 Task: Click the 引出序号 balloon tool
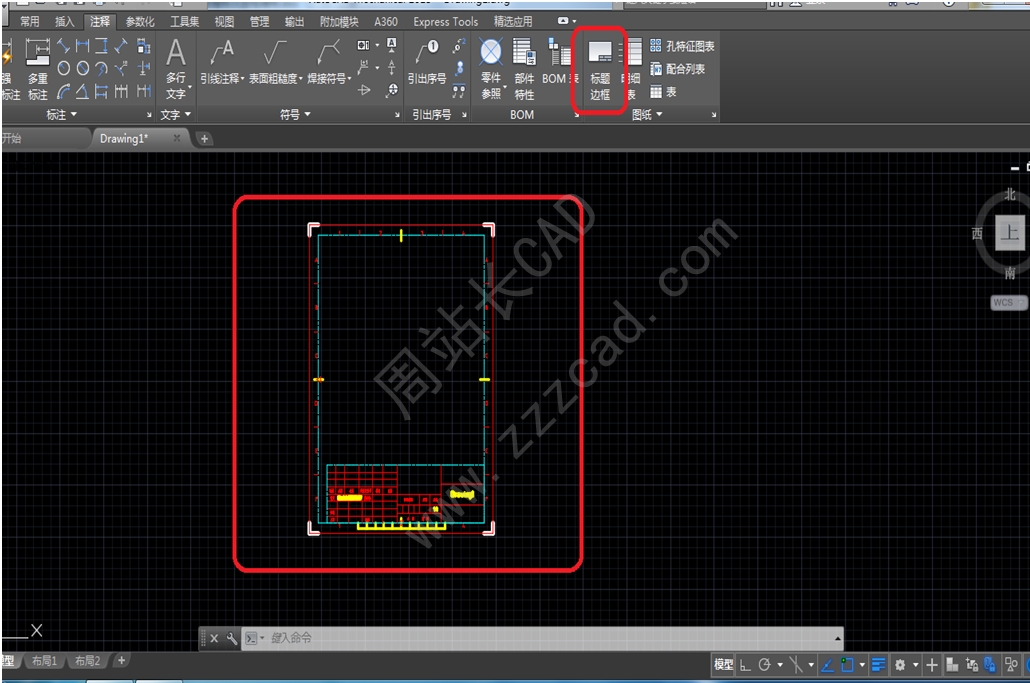pyautogui.click(x=427, y=63)
